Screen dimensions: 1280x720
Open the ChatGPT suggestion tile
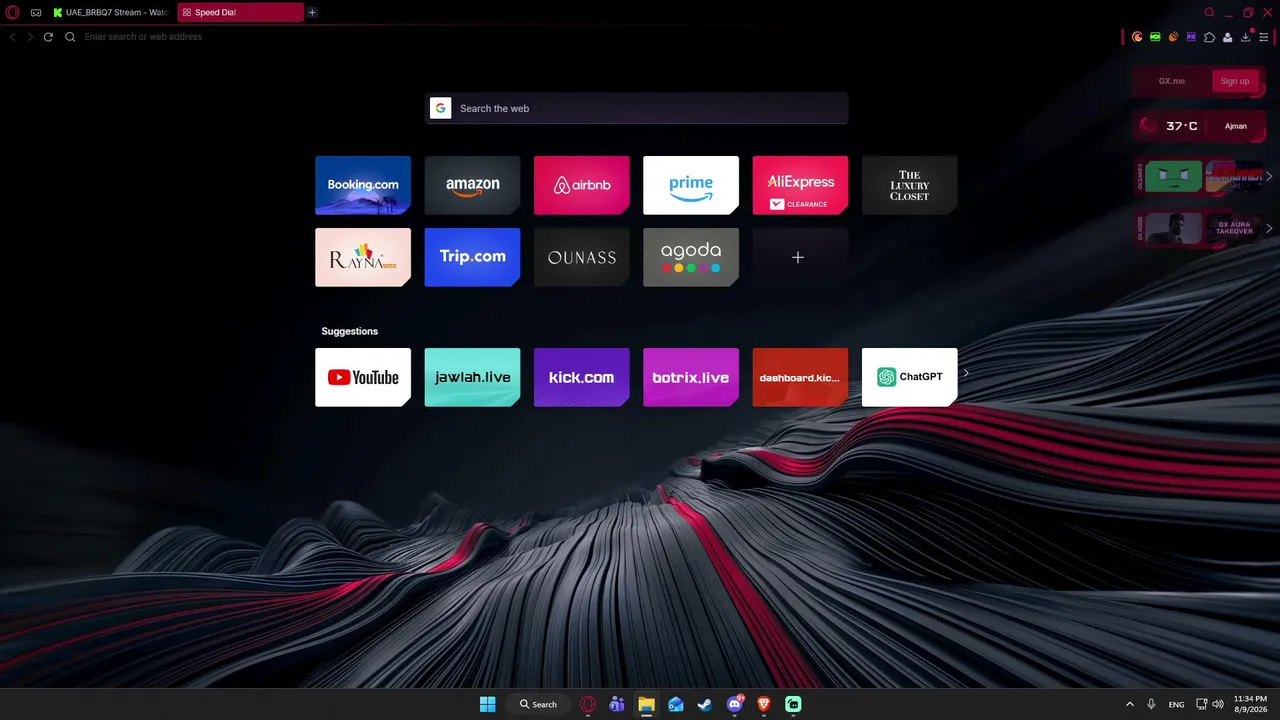(909, 377)
